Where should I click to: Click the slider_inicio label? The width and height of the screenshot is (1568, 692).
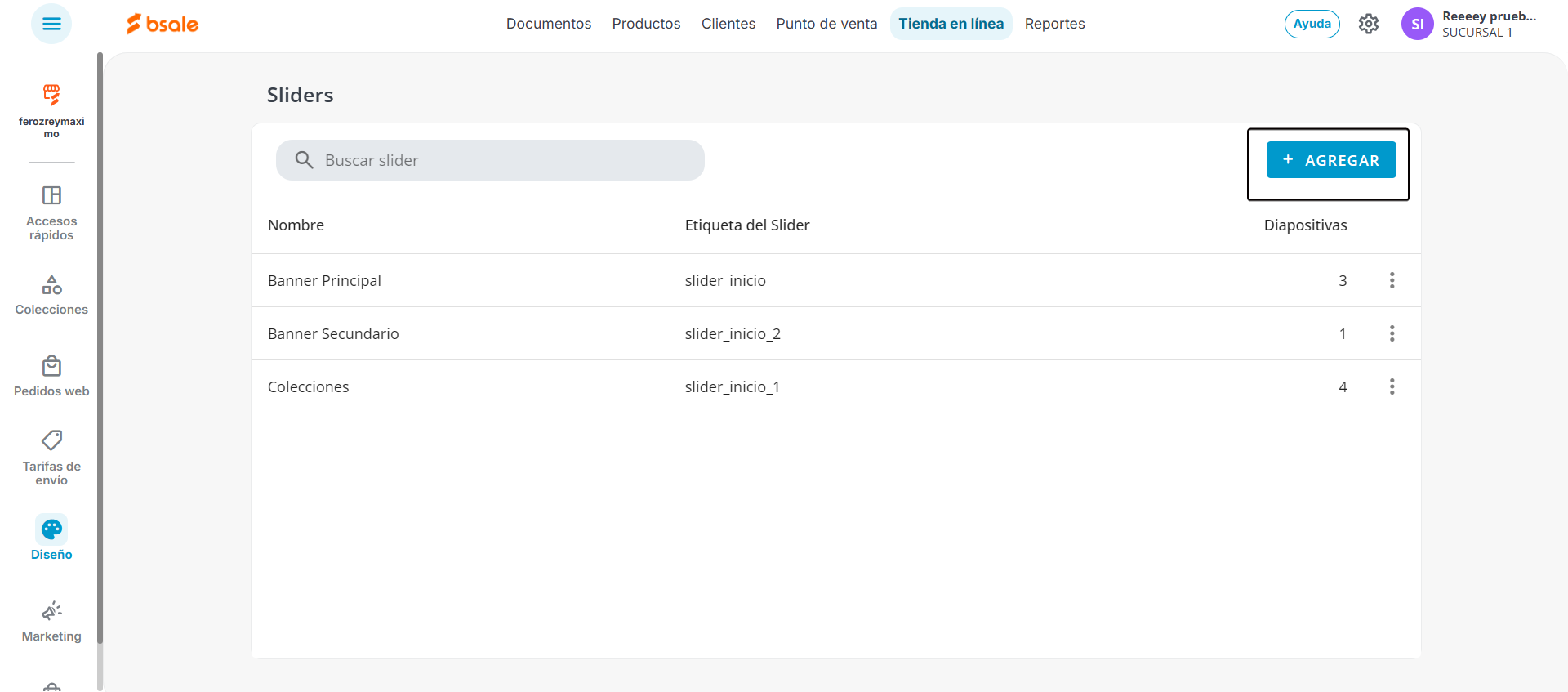tap(725, 280)
